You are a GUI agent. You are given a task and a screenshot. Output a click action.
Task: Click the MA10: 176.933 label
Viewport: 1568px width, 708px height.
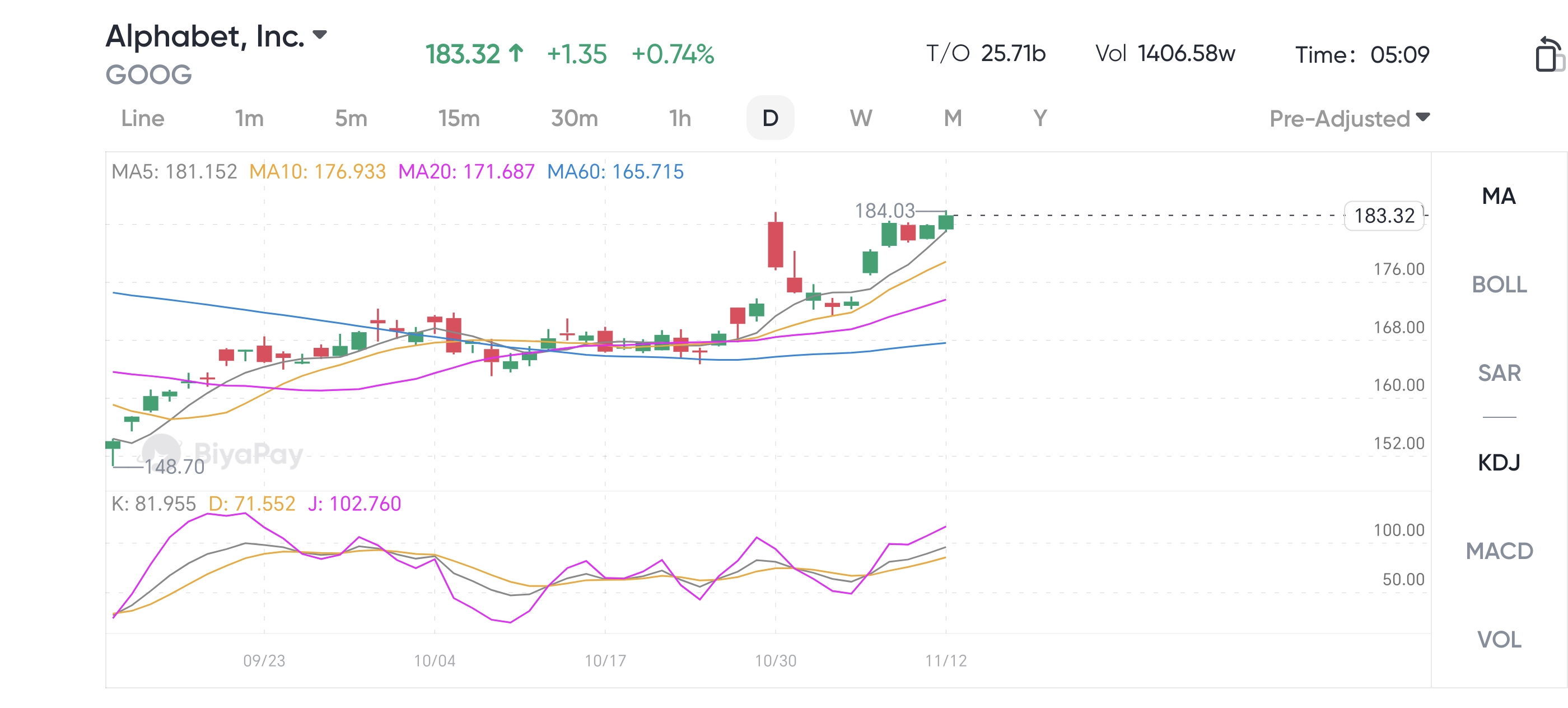317,171
